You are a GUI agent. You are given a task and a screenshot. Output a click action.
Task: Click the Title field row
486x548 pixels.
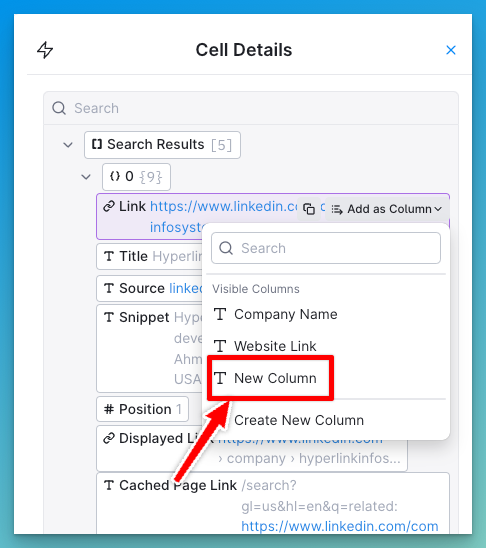tap(150, 256)
